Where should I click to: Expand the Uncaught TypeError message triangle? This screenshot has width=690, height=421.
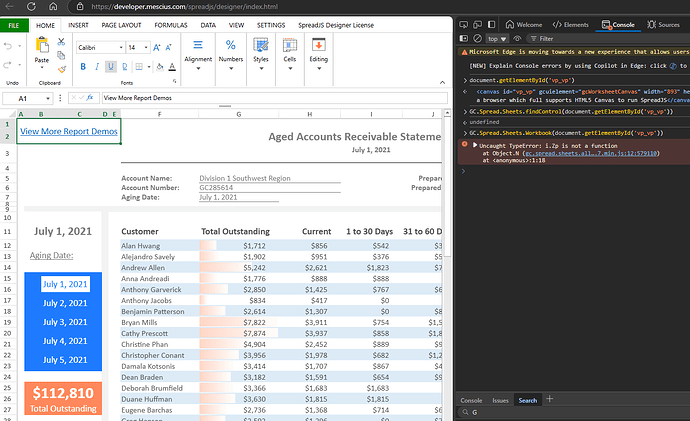[x=475, y=145]
